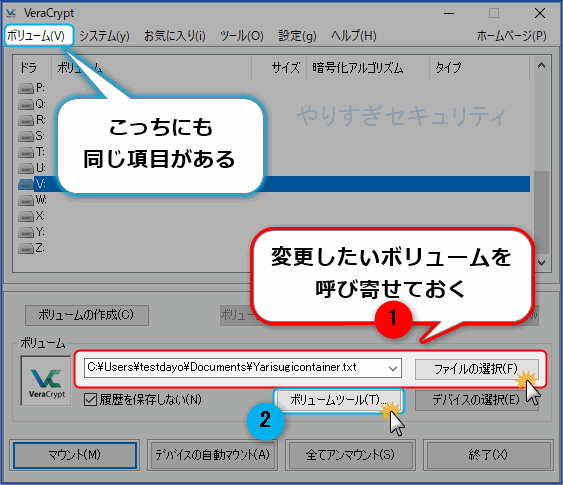
Task: Select the R: drive icon
Action: click(26, 120)
